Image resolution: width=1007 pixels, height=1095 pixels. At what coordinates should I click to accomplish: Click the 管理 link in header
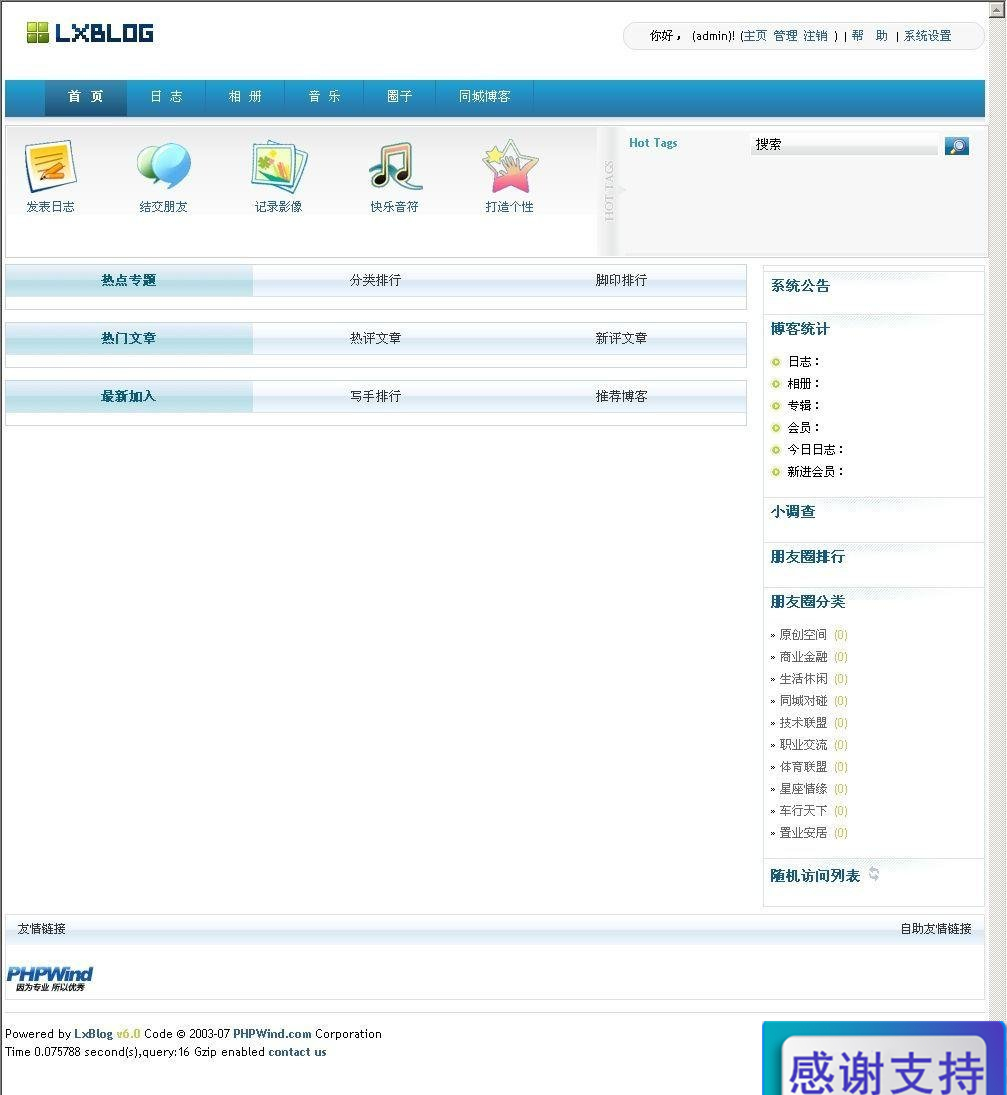(x=785, y=36)
